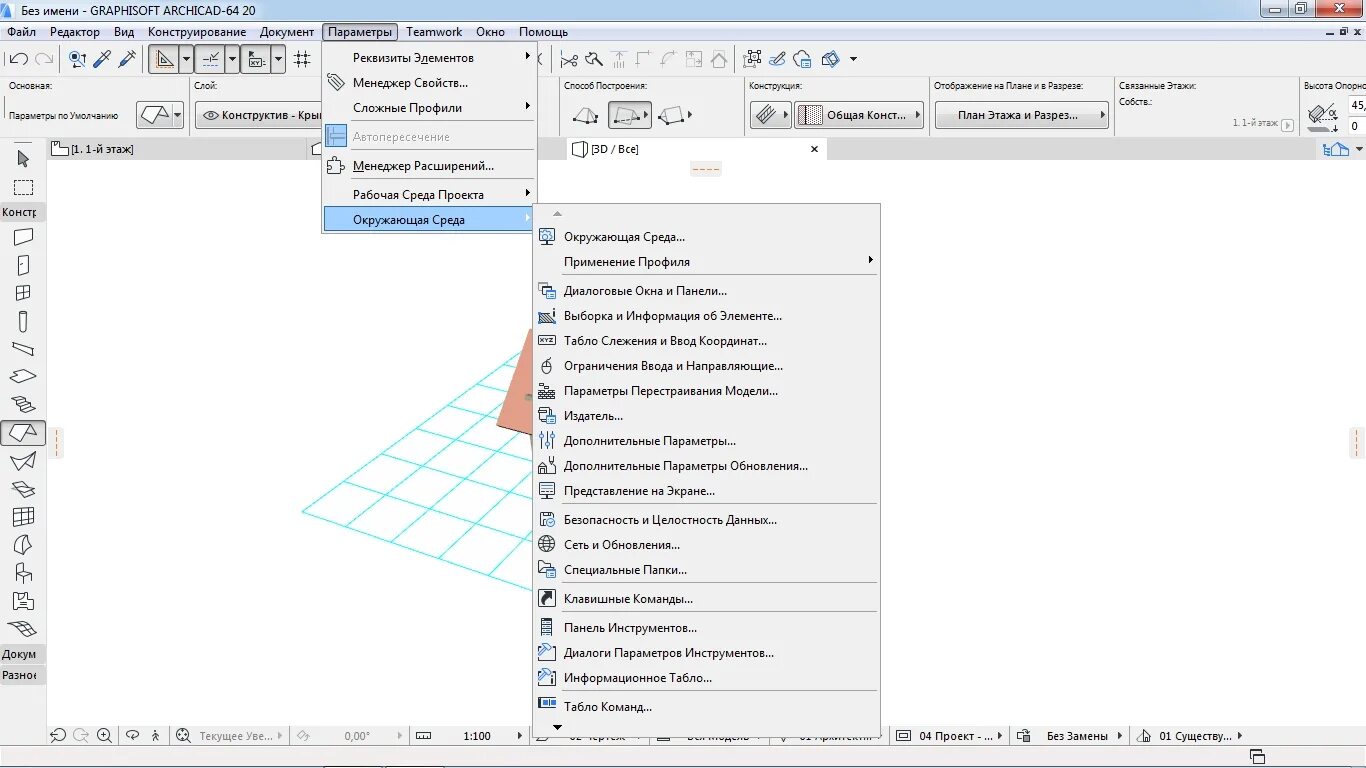This screenshot has height=768, width=1366.
Task: Open the Документ menu
Action: click(x=287, y=32)
